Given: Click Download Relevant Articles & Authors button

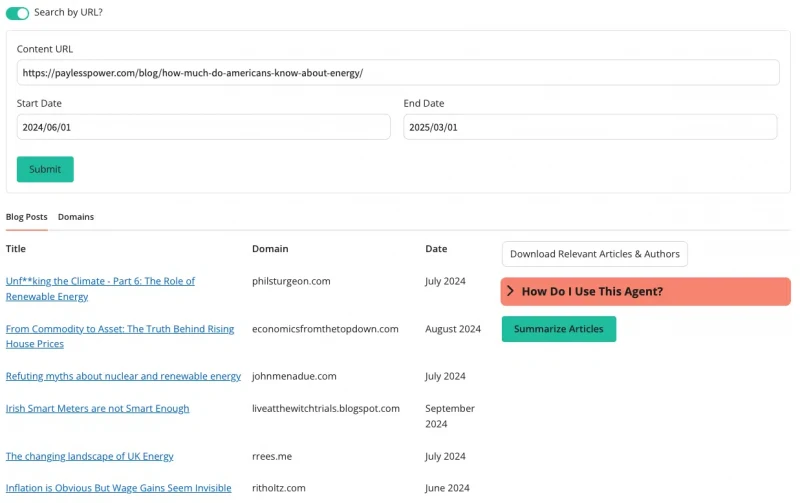Looking at the screenshot, I should [595, 254].
